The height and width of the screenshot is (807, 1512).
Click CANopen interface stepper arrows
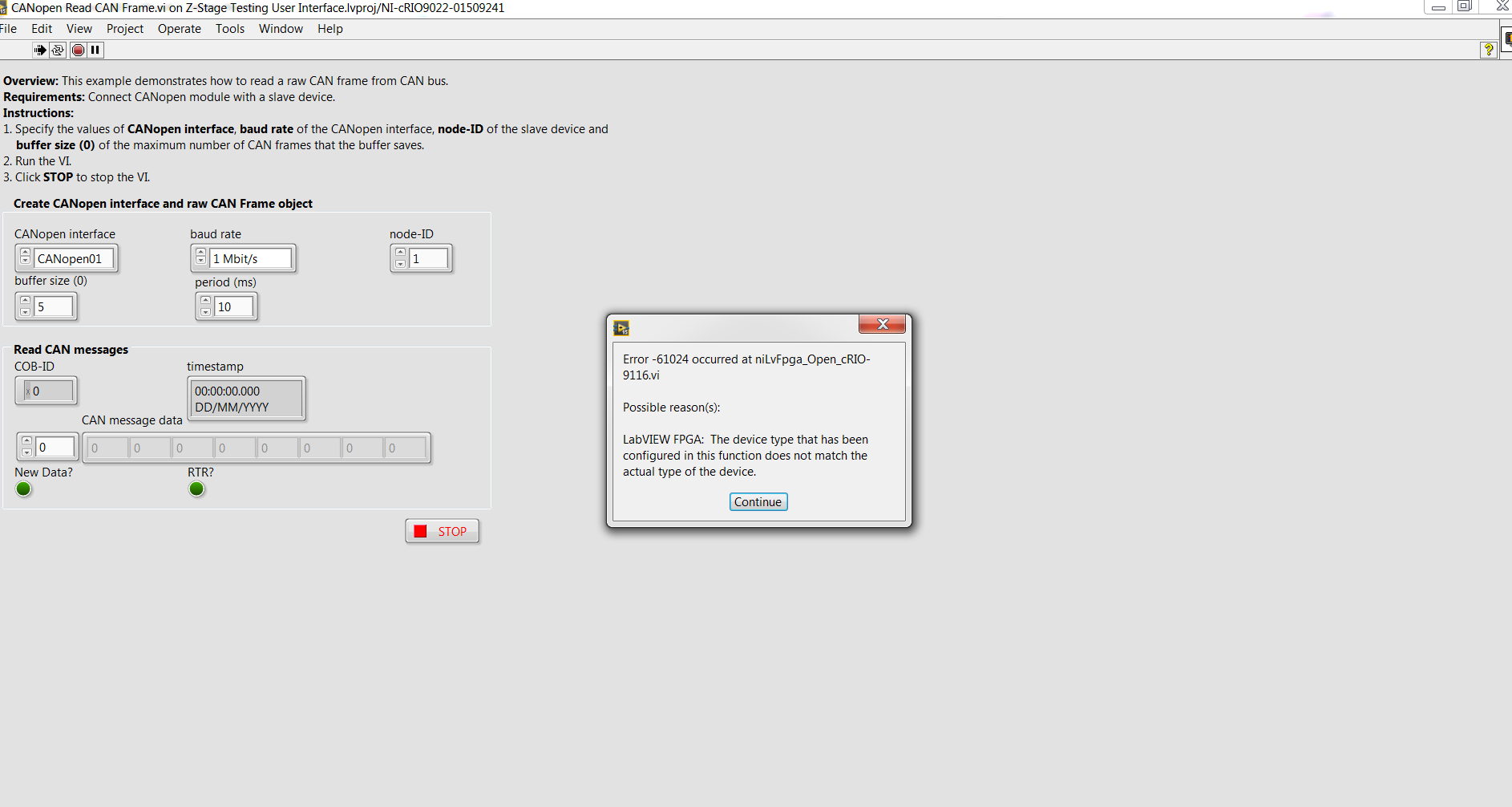tap(26, 257)
